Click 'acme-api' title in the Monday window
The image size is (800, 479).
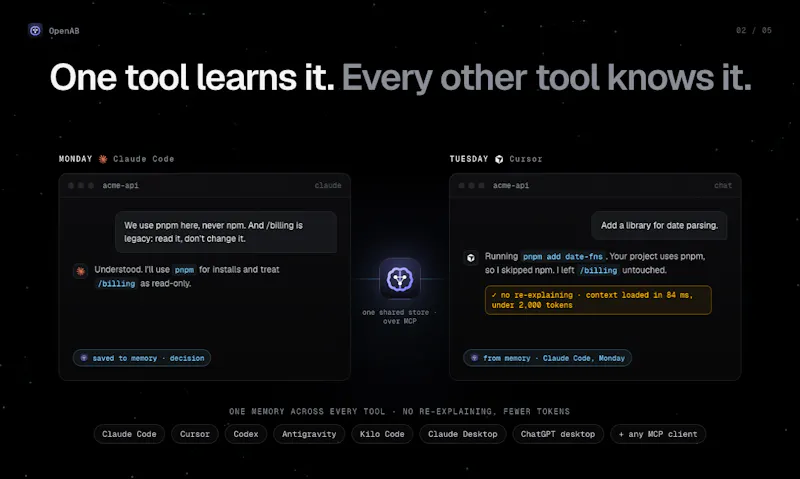(x=120, y=186)
